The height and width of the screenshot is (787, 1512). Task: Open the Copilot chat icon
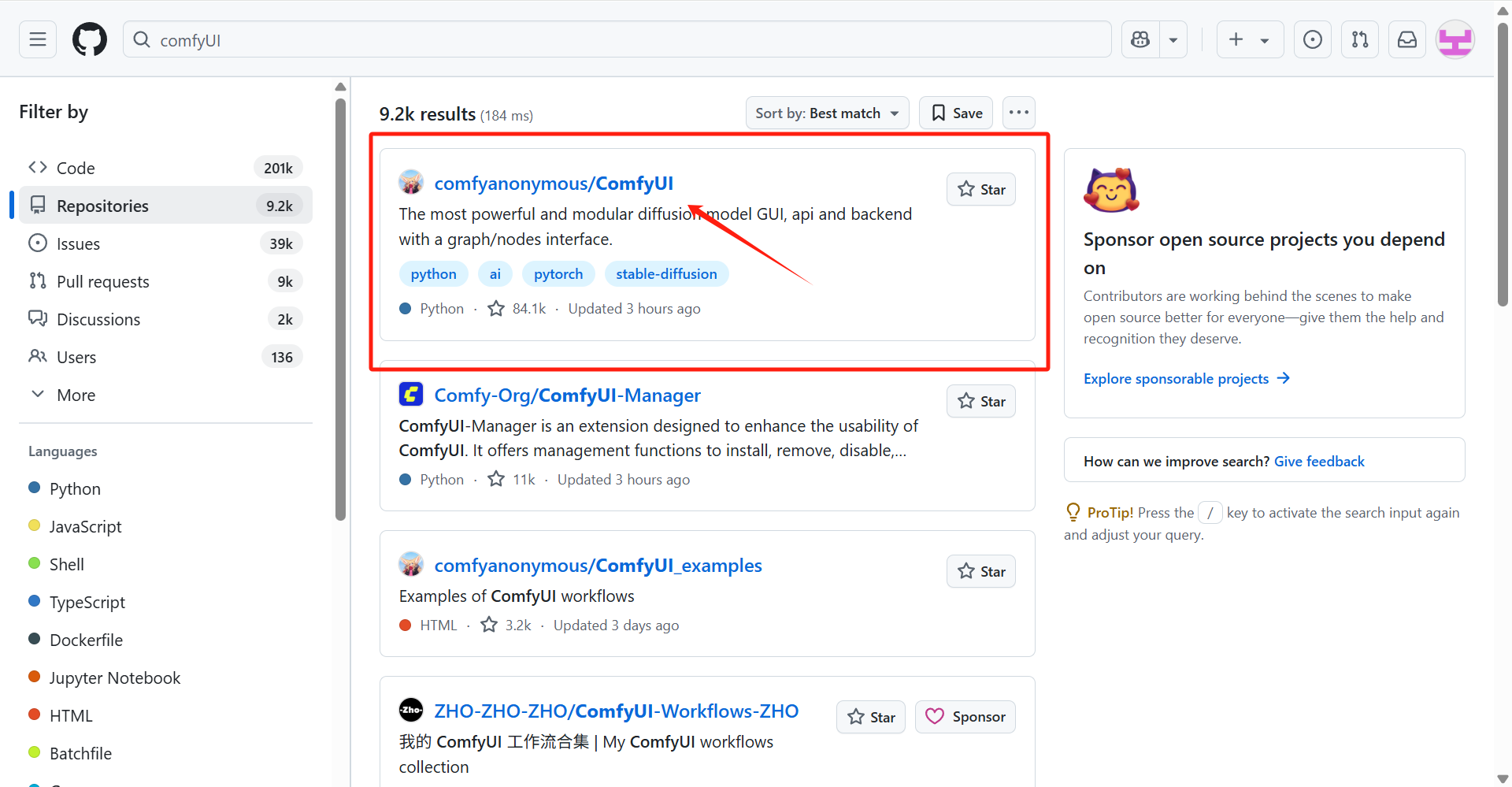click(1140, 39)
